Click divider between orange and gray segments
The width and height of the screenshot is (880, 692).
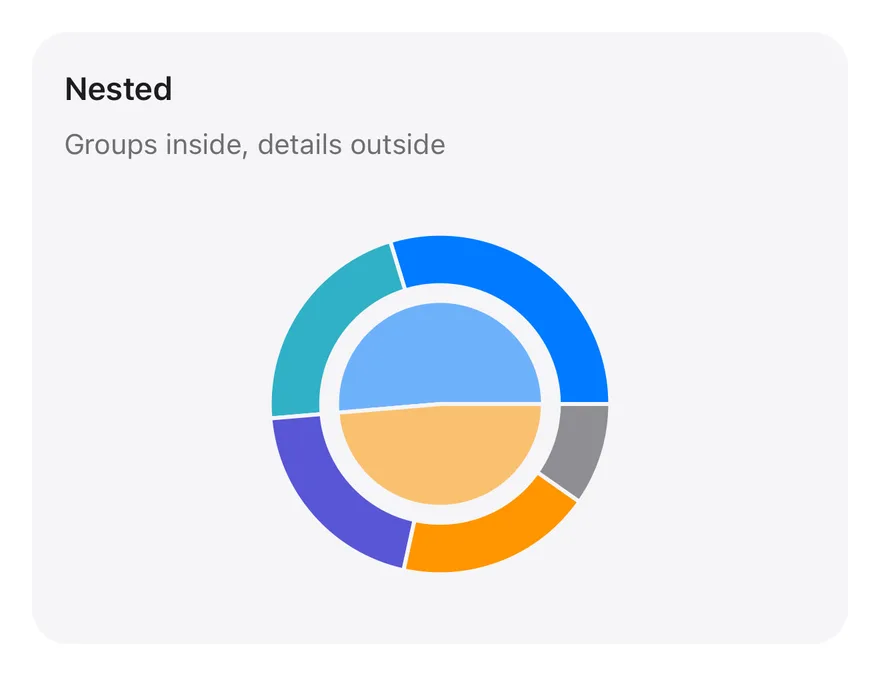(x=558, y=487)
